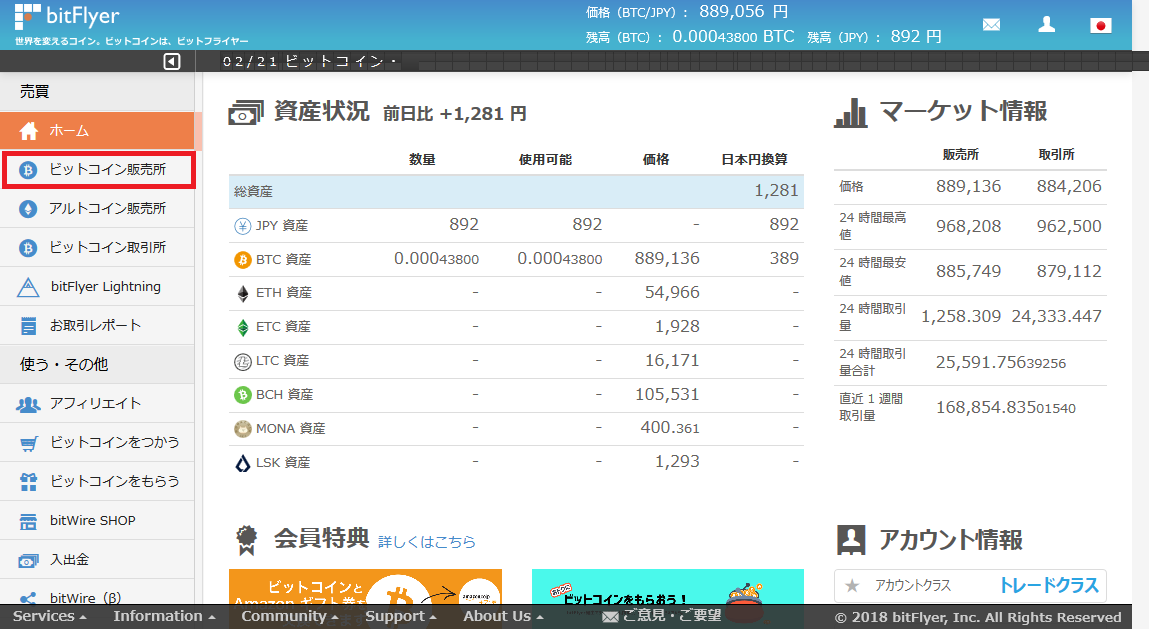Click the お取引レポート document icon
This screenshot has width=1149, height=629.
(x=28, y=326)
